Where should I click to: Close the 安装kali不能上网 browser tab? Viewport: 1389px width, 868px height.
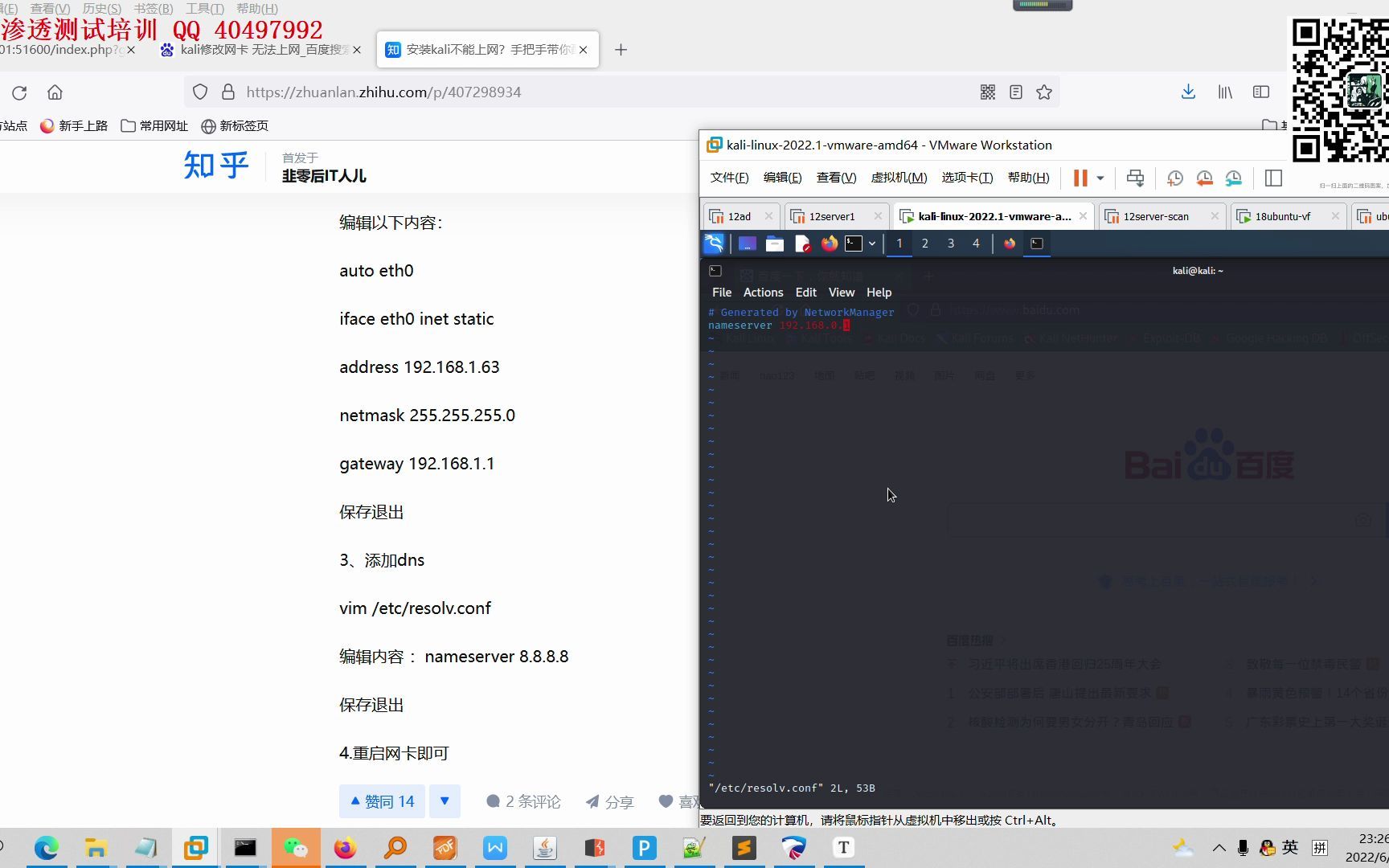coord(583,50)
